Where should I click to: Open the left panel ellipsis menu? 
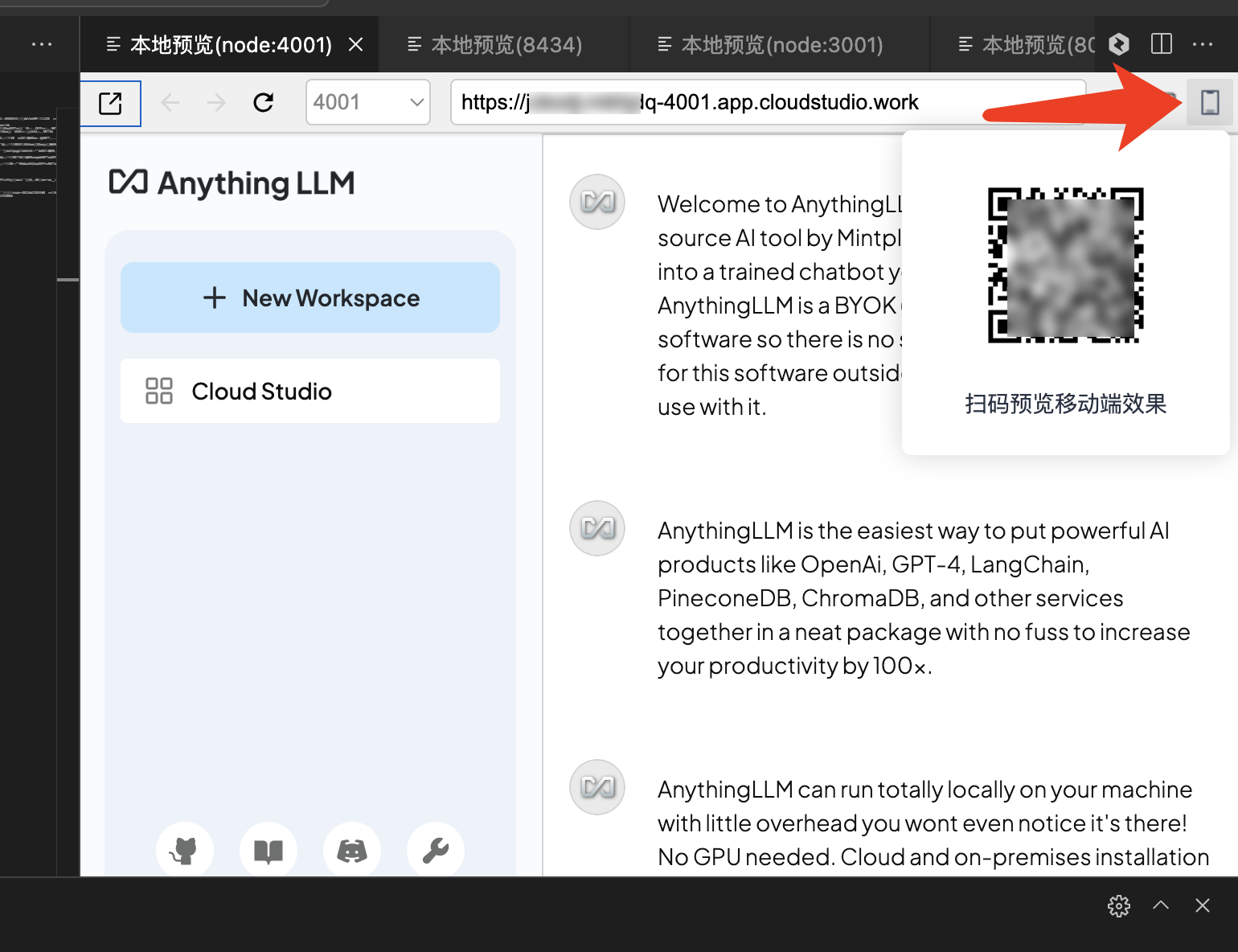click(42, 44)
